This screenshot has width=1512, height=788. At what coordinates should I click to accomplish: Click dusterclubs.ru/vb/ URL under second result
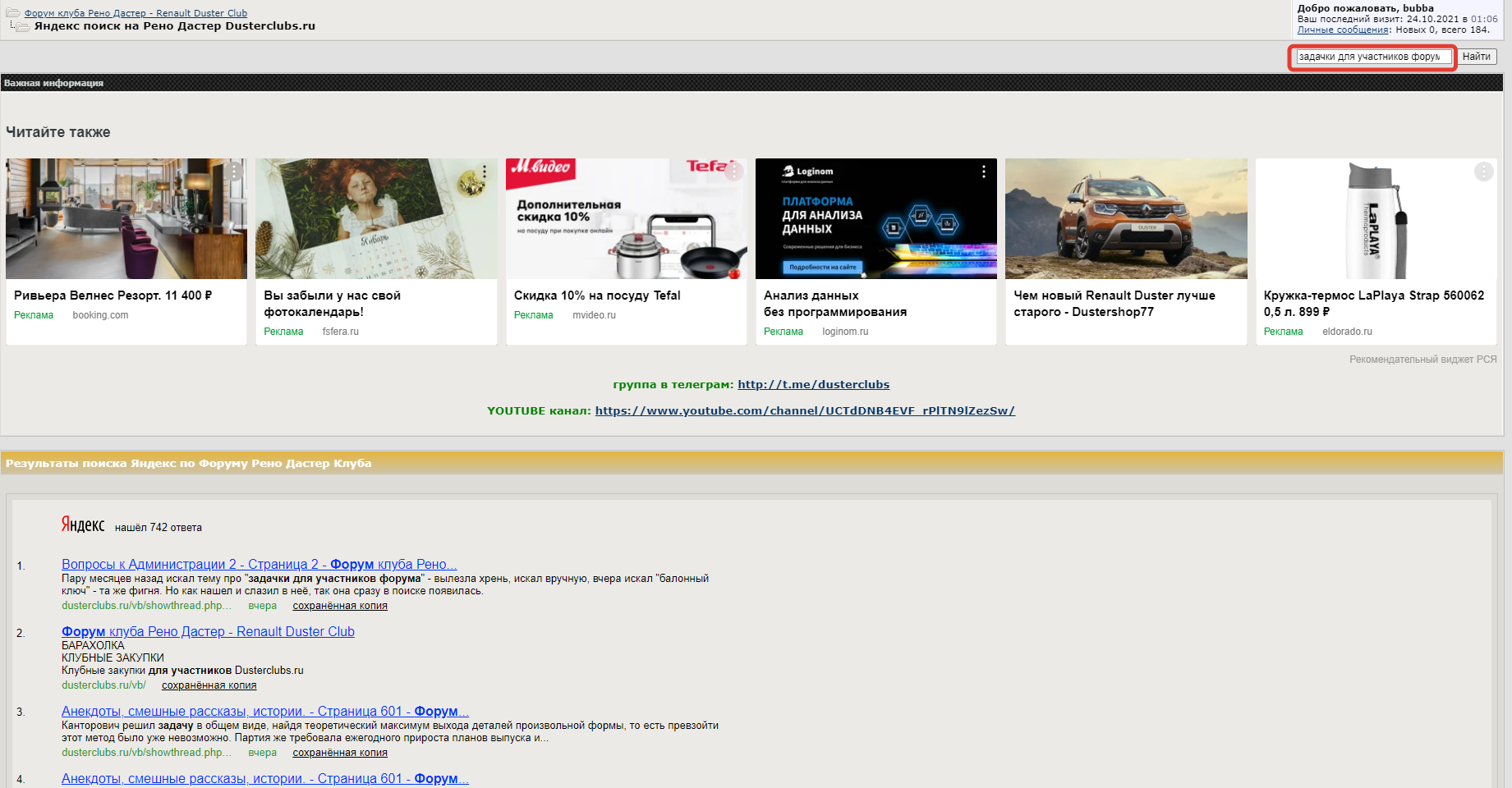coord(103,685)
